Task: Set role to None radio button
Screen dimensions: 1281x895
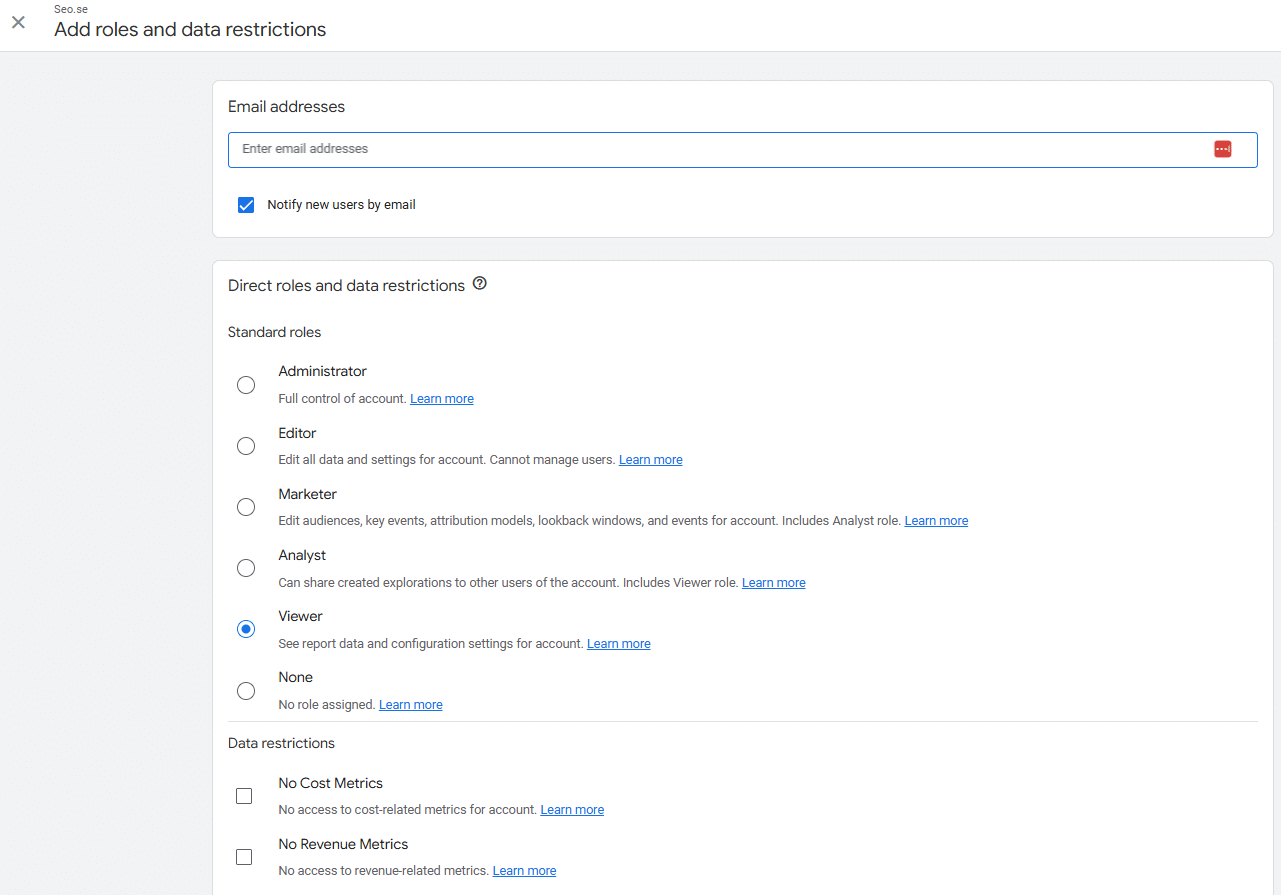Action: (246, 690)
